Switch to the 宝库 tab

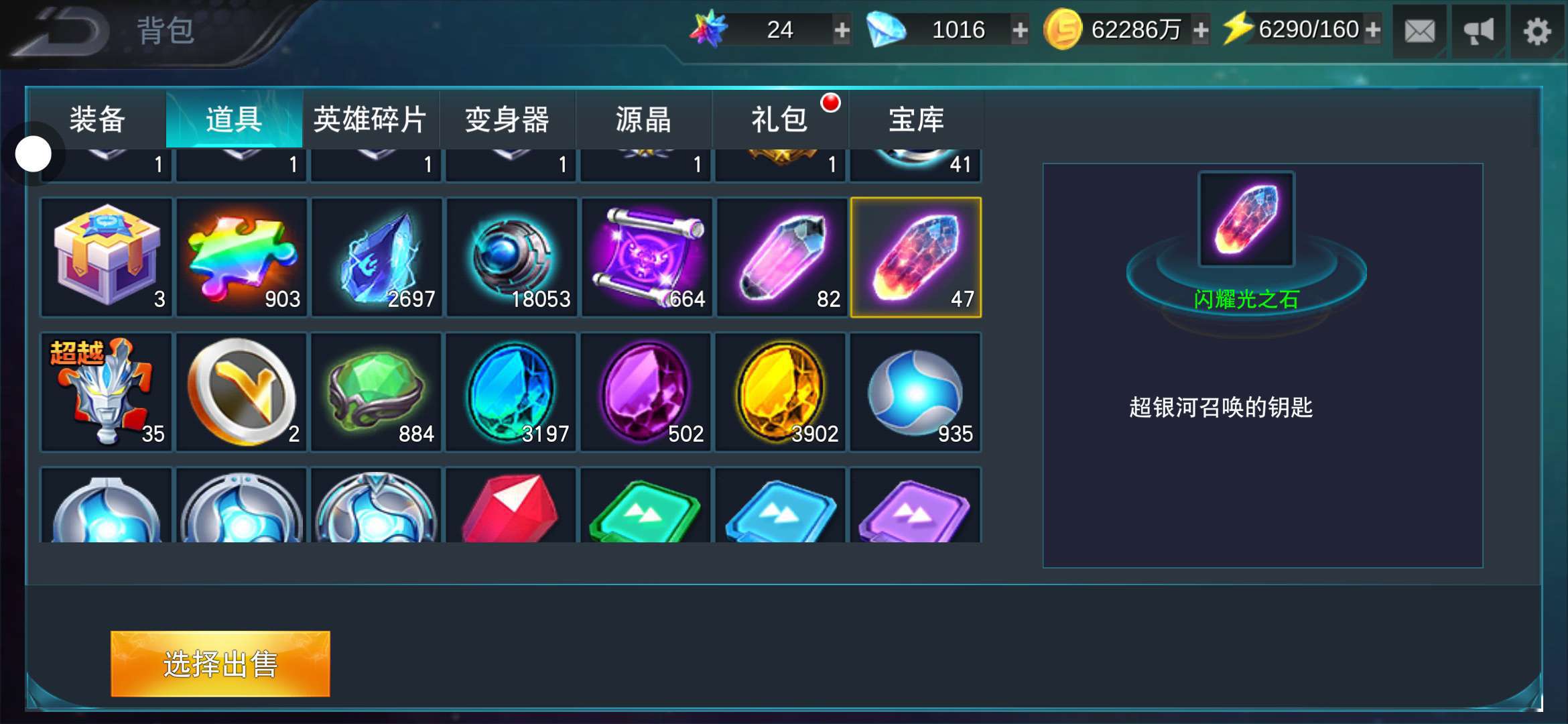[x=916, y=119]
